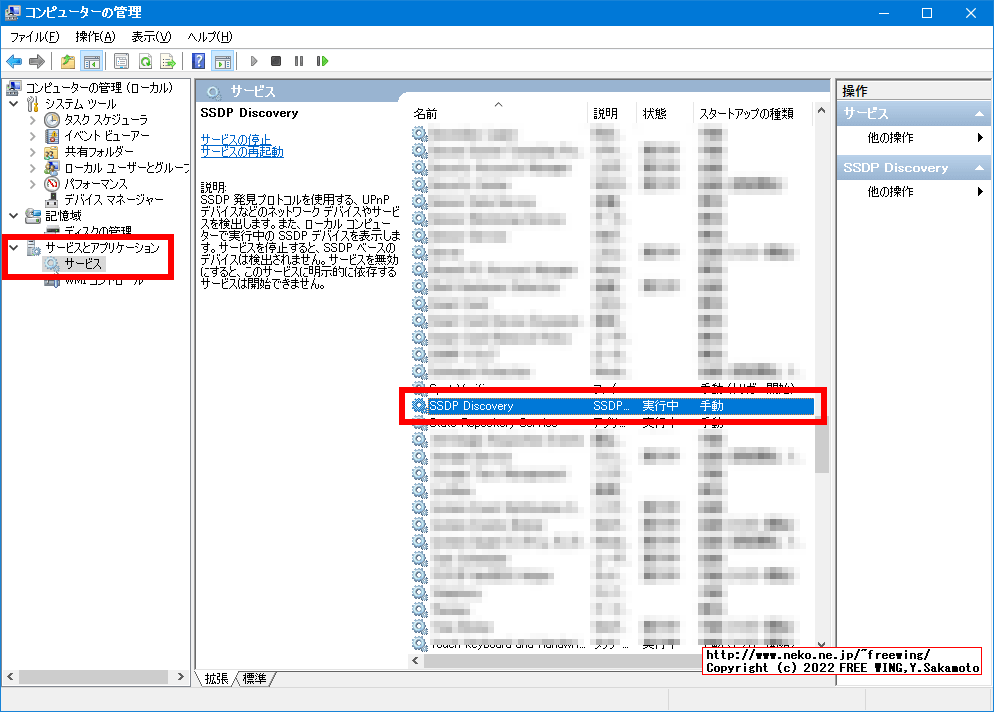Refresh the services list with the refresh icon
The image size is (994, 712).
pyautogui.click(x=145, y=61)
